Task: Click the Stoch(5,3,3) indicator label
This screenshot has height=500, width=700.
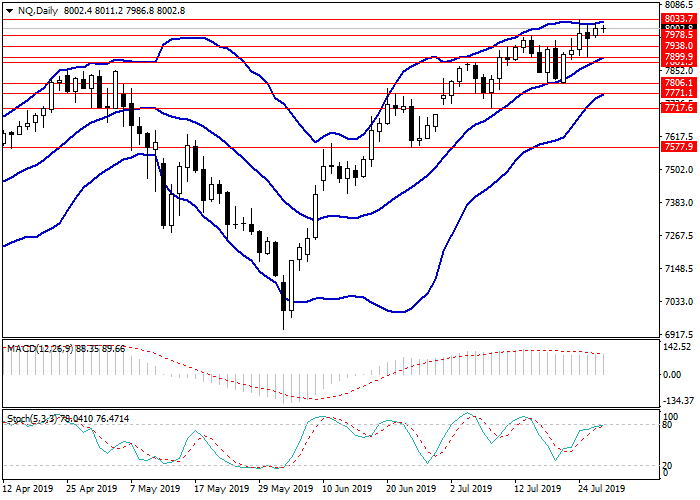Action: click(38, 419)
